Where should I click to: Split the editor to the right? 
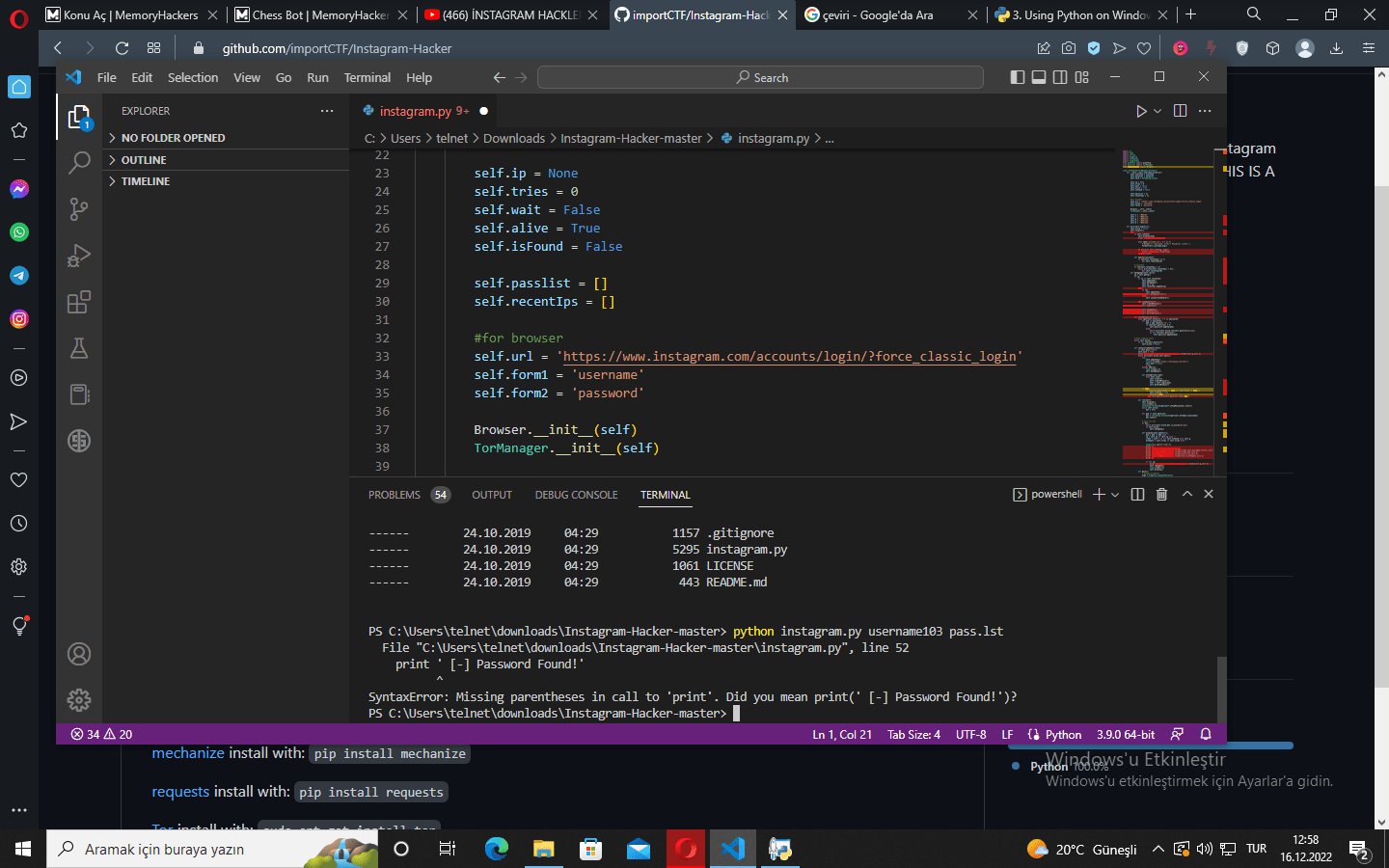[1180, 111]
